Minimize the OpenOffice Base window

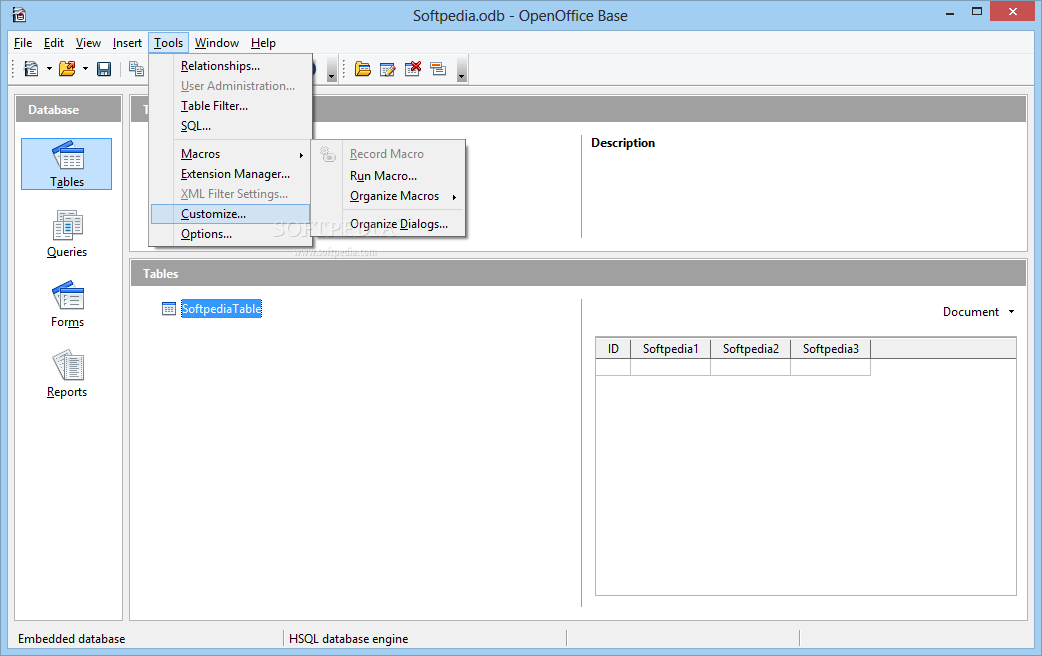click(950, 12)
